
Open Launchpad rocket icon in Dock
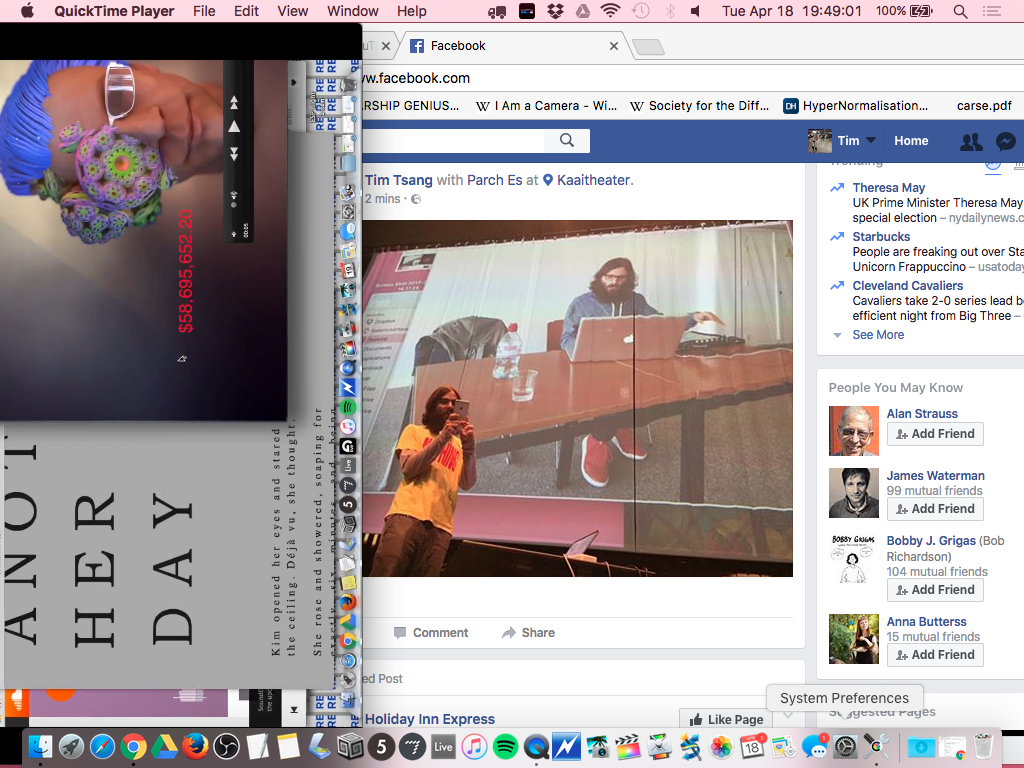(x=71, y=746)
